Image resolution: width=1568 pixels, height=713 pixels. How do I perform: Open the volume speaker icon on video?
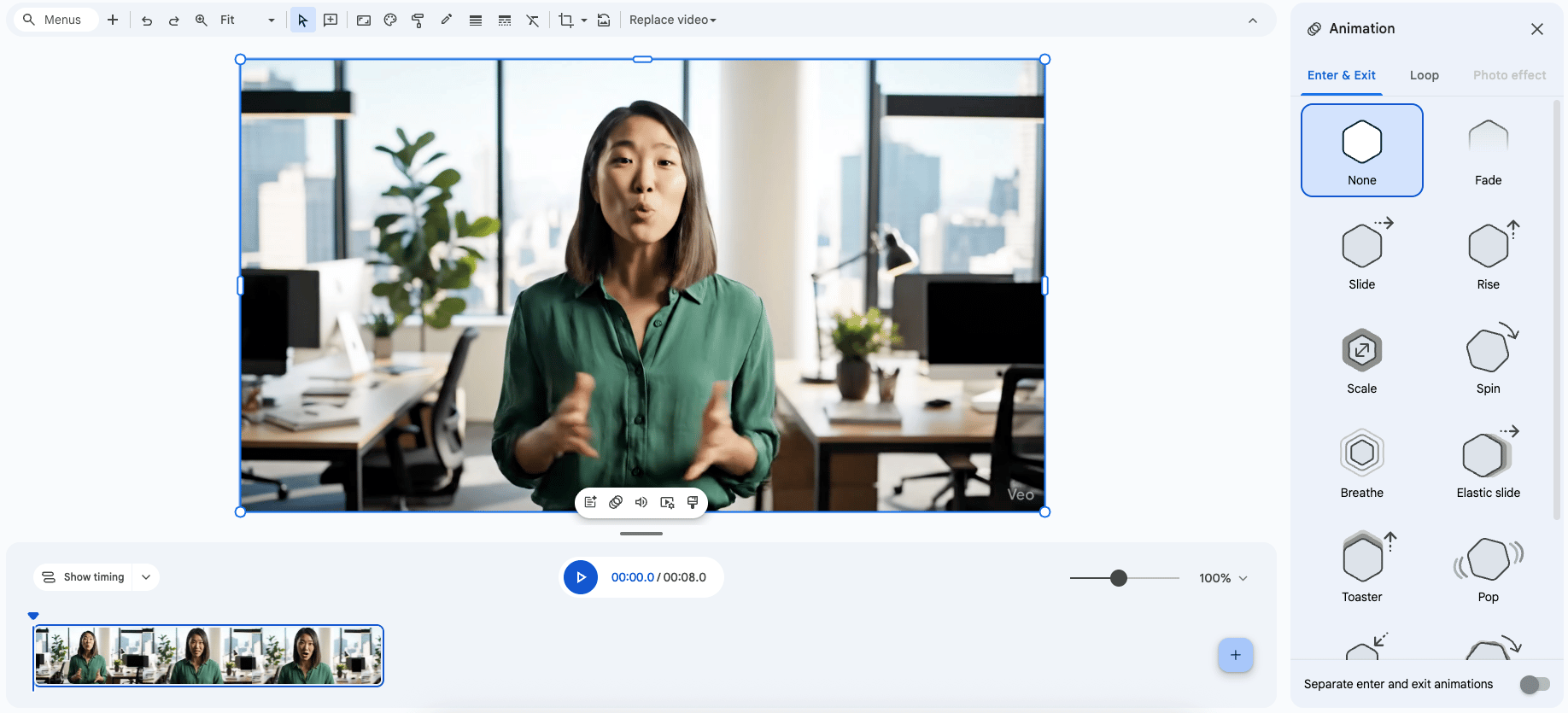tap(641, 502)
